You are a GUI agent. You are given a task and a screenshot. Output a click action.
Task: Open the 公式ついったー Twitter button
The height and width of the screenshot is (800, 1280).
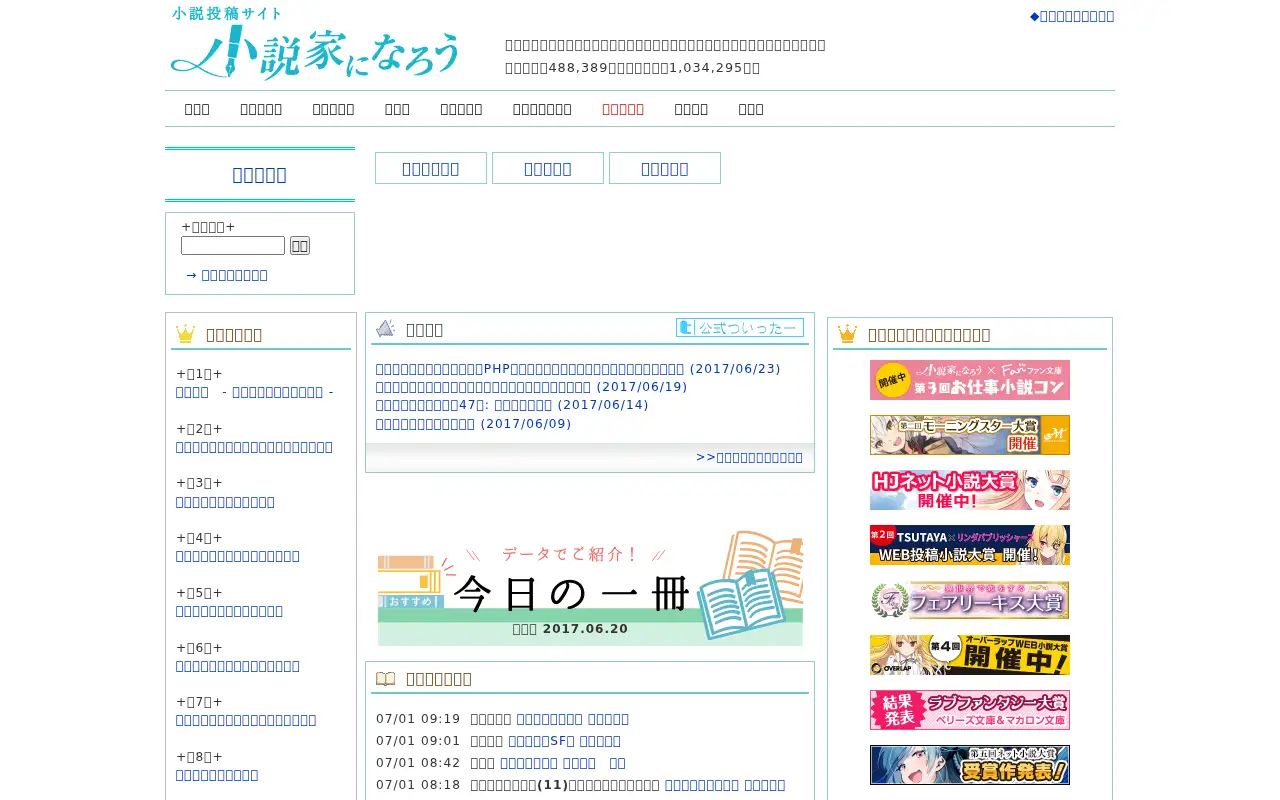740,327
